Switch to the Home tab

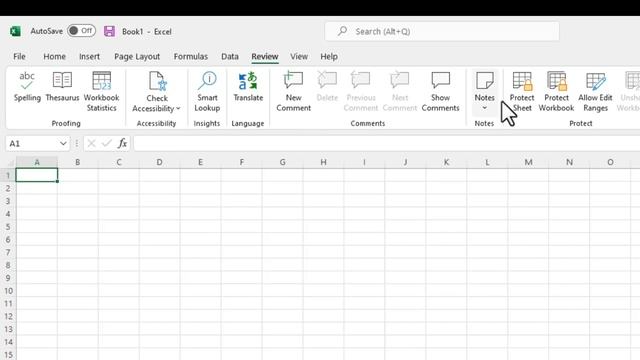[54, 56]
